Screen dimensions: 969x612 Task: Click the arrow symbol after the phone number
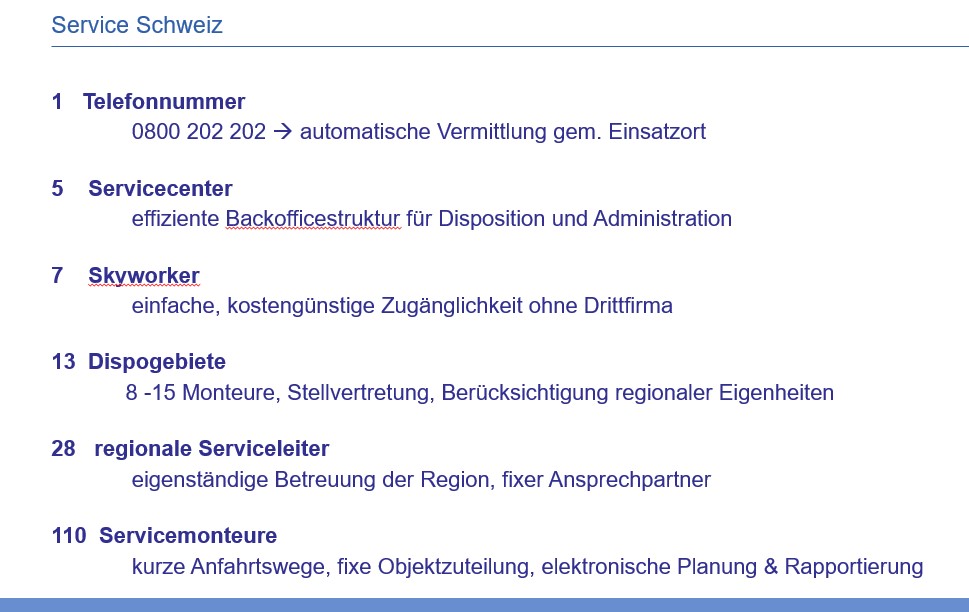[x=282, y=131]
